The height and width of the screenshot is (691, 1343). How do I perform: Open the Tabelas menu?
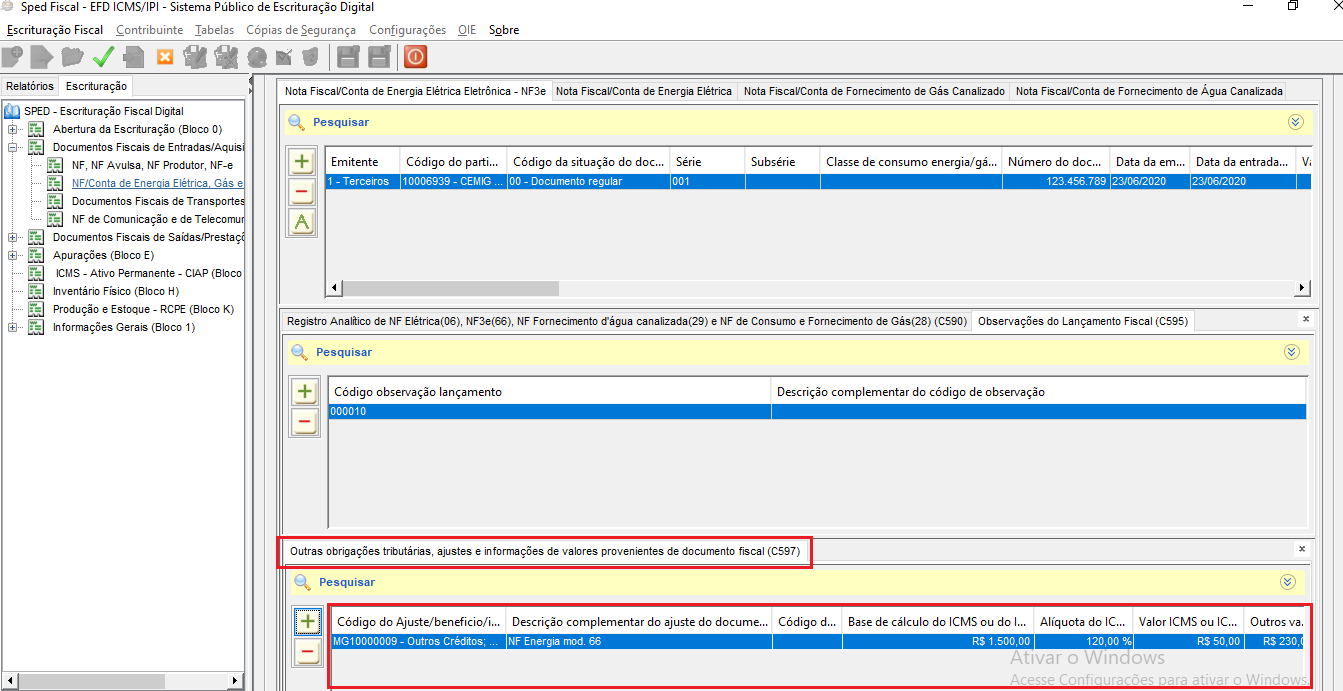coord(214,30)
